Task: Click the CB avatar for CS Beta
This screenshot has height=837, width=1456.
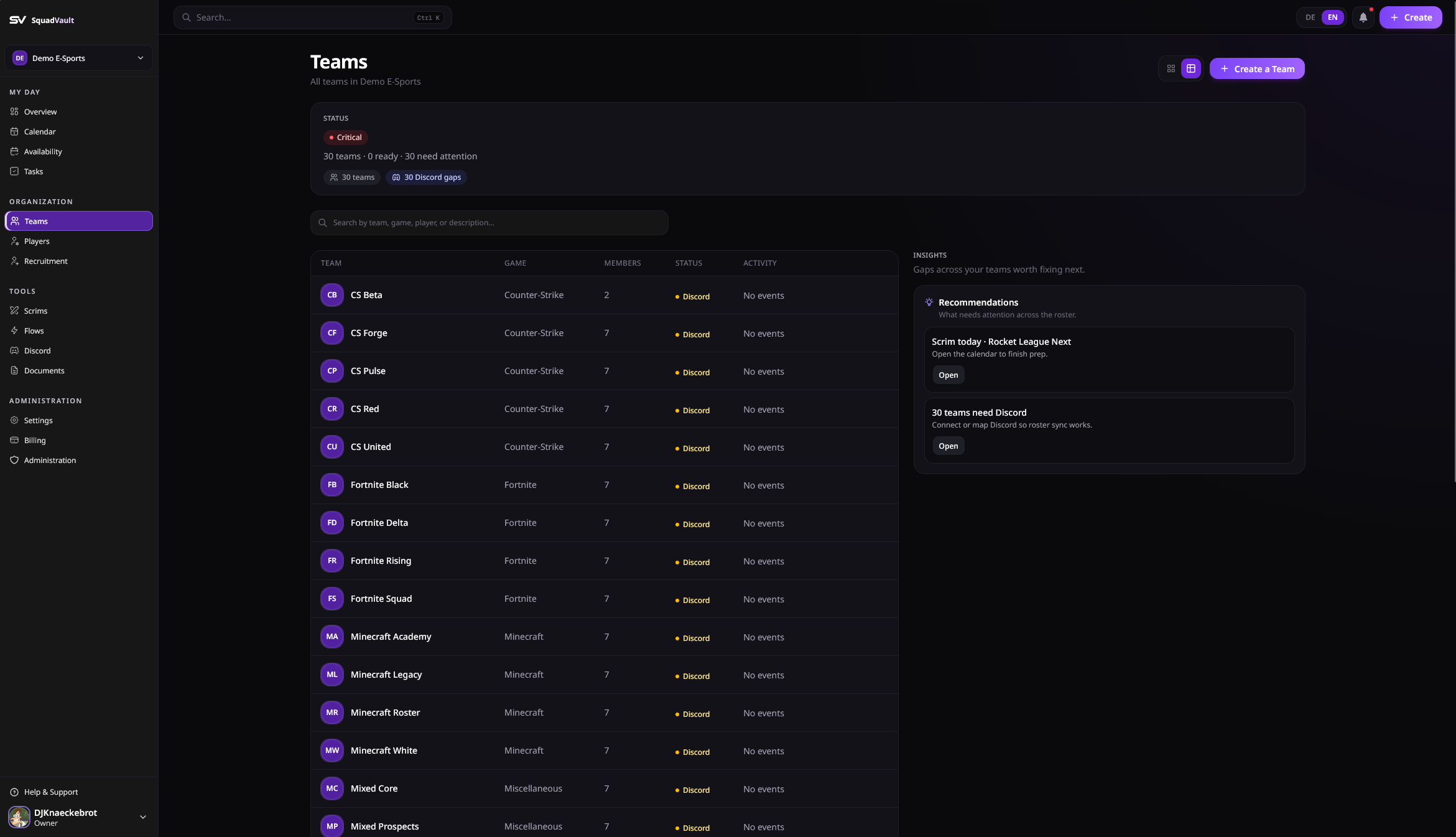Action: (x=332, y=295)
